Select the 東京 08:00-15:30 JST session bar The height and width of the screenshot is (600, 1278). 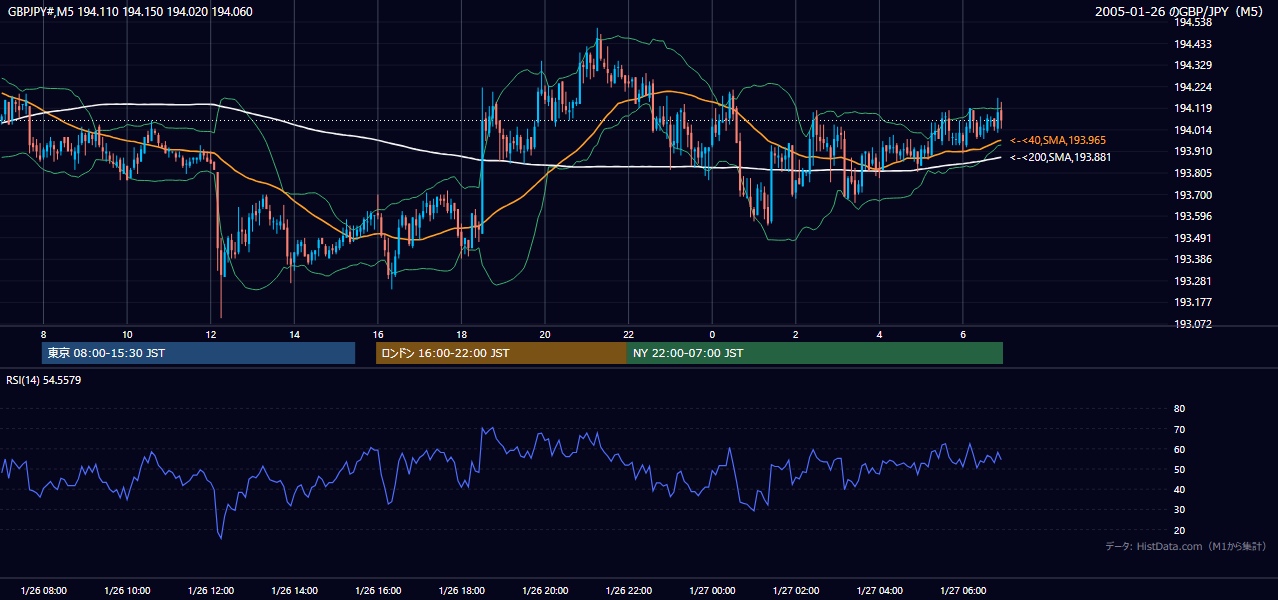pos(199,353)
